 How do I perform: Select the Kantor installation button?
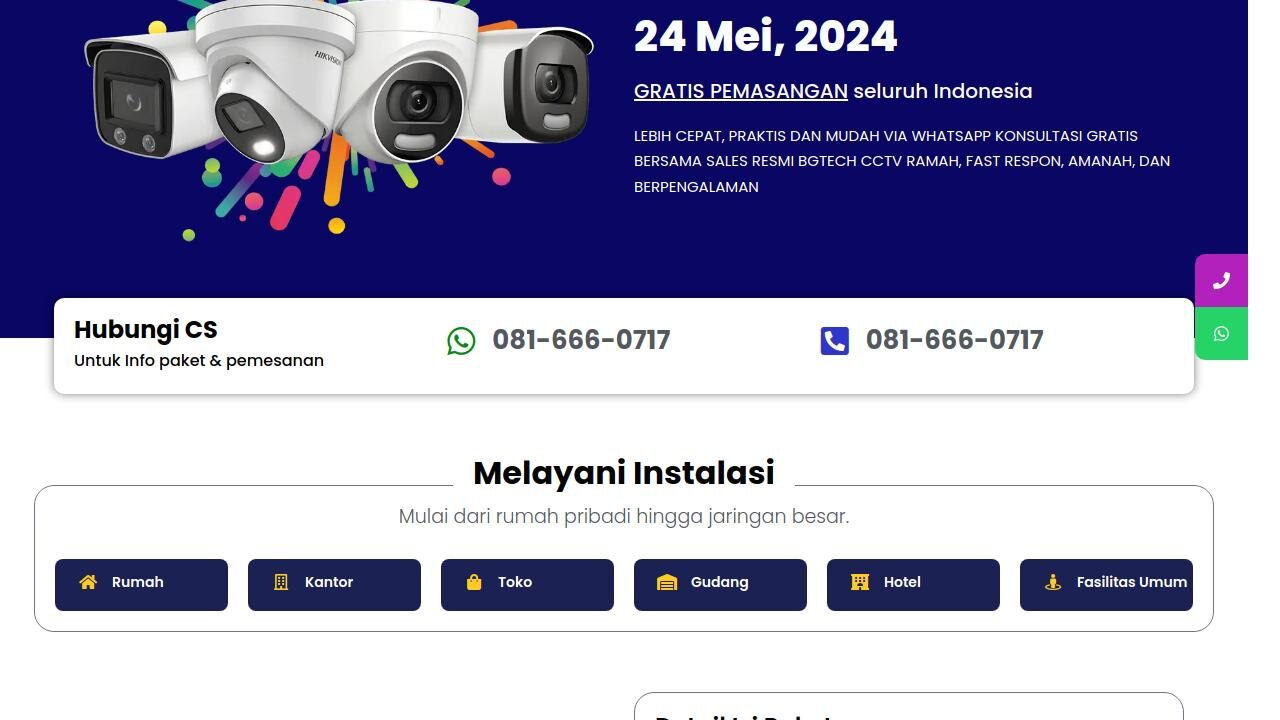pyautogui.click(x=334, y=585)
